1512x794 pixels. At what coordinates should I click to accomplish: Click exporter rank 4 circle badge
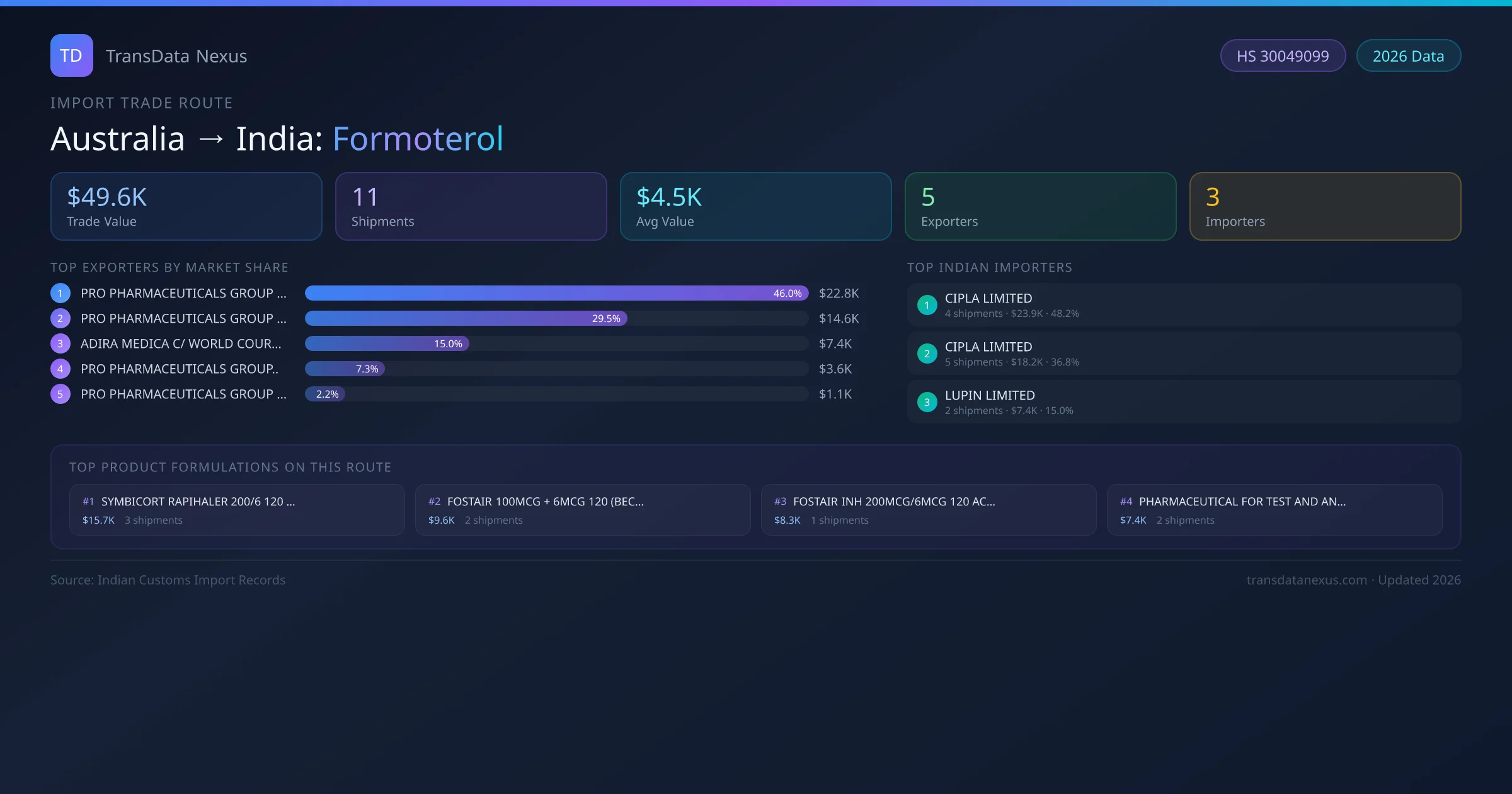click(x=60, y=369)
